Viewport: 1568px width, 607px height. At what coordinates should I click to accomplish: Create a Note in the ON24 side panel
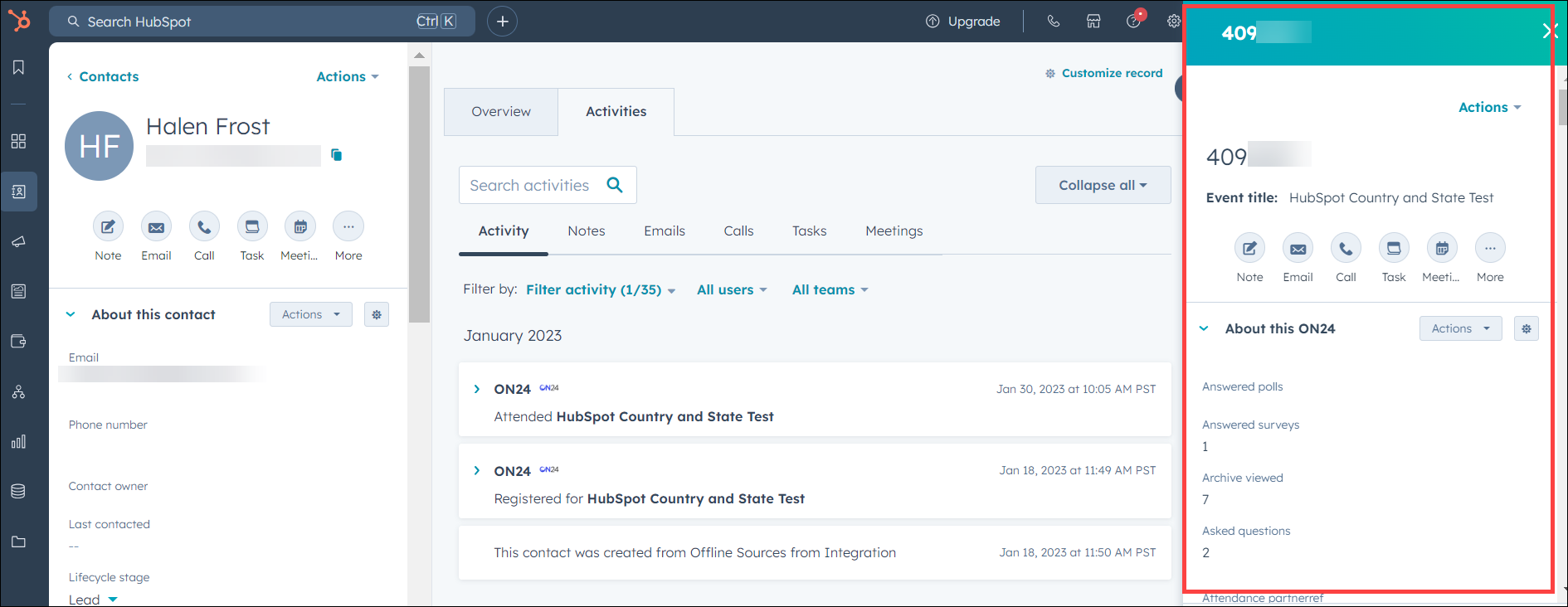coord(1249,248)
